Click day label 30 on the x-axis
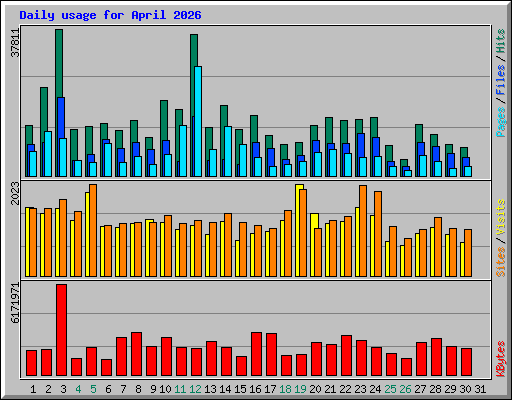 [x=465, y=389]
